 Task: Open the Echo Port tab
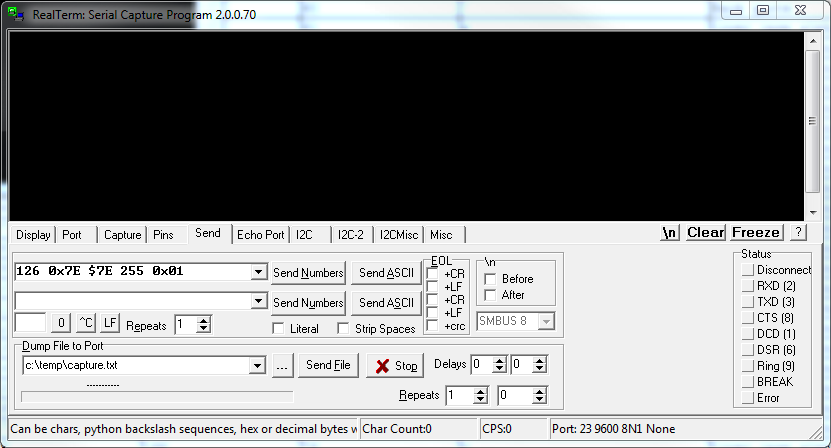point(260,235)
